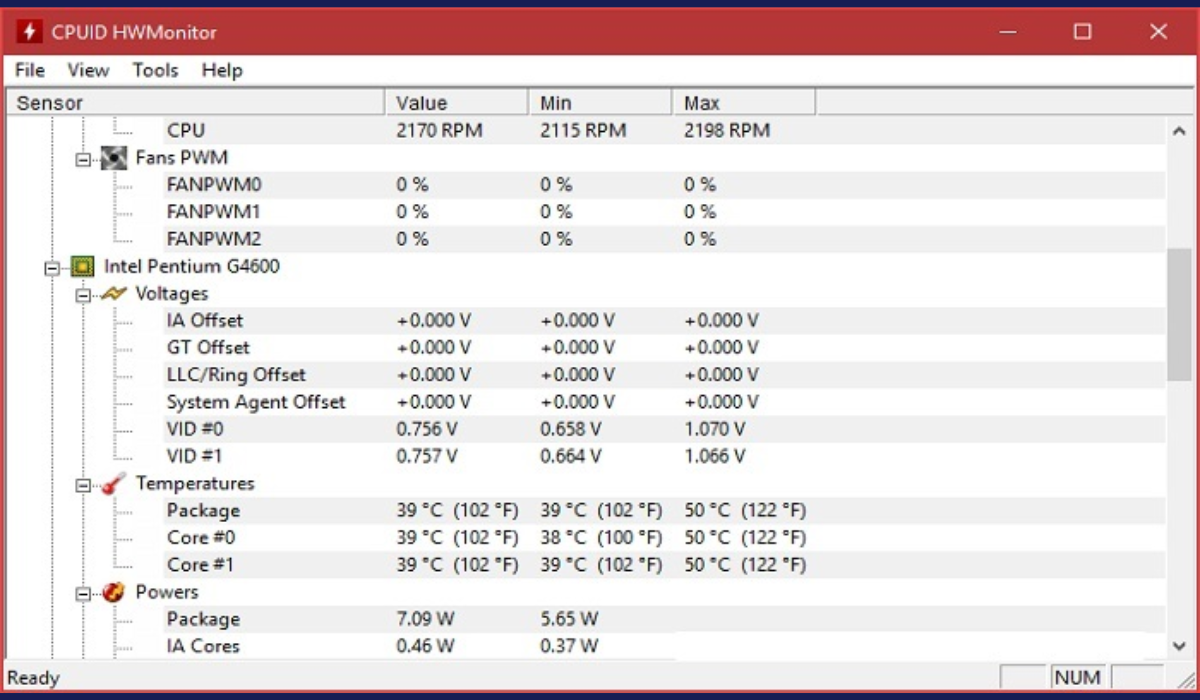The image size is (1200, 700).
Task: Open the File menu
Action: click(x=30, y=70)
